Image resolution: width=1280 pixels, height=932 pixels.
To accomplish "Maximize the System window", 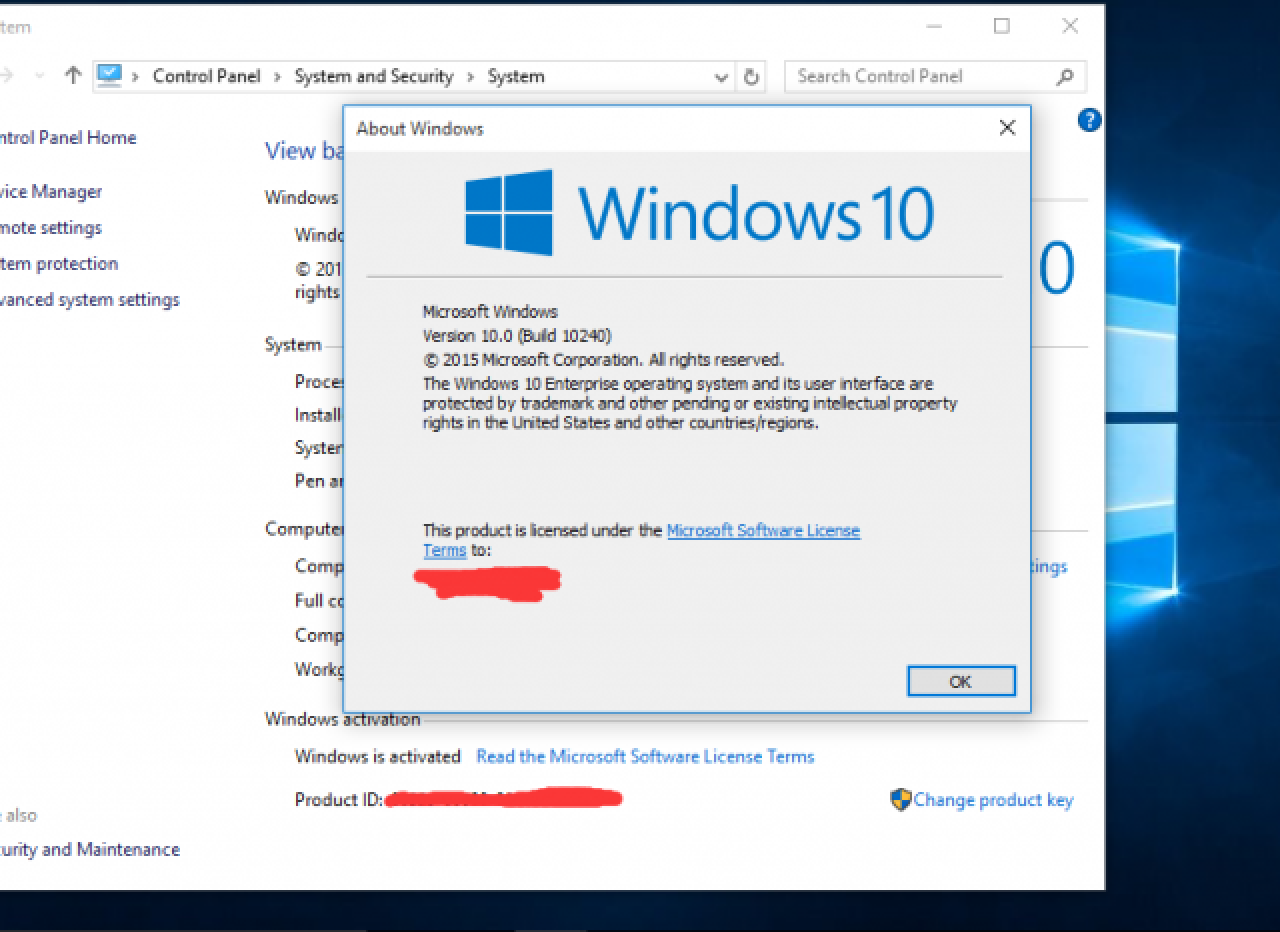I will coord(1001,27).
